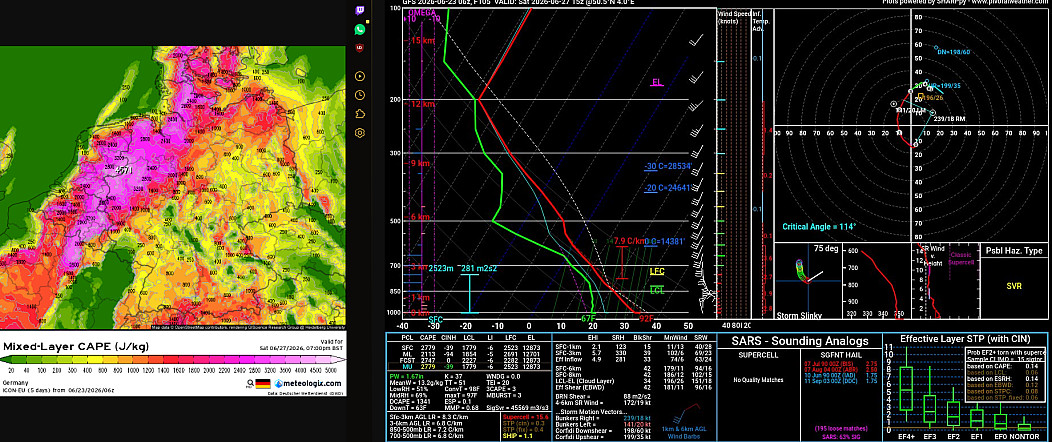Open the Extensions cube icon

(360, 113)
